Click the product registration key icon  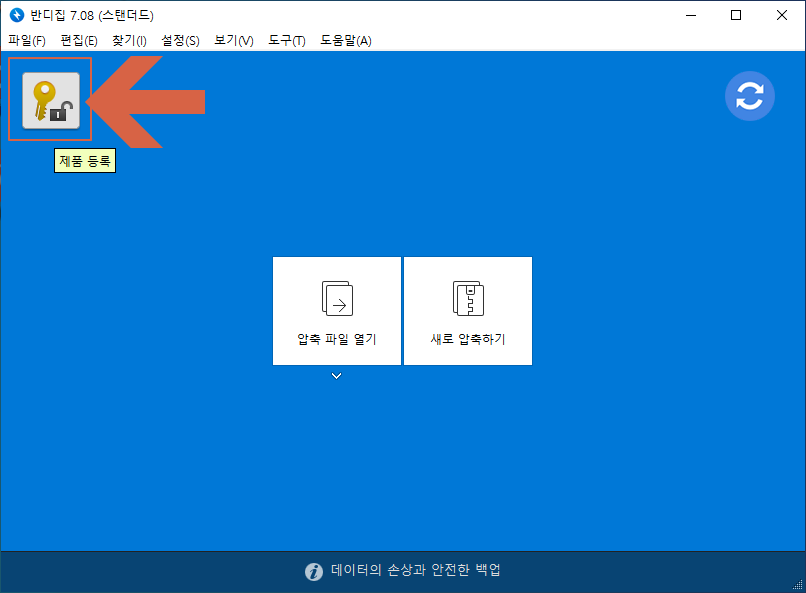pos(51,100)
